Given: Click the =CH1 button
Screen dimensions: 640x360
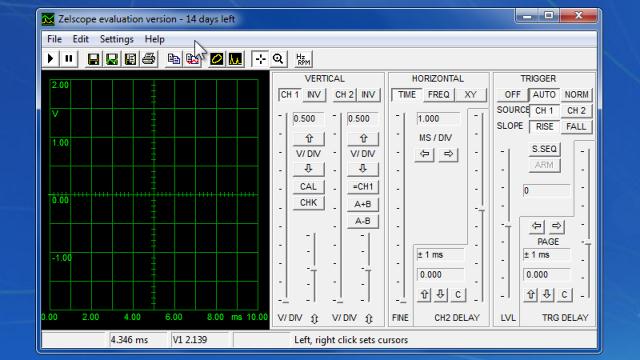Looking at the screenshot, I should click(x=363, y=187).
